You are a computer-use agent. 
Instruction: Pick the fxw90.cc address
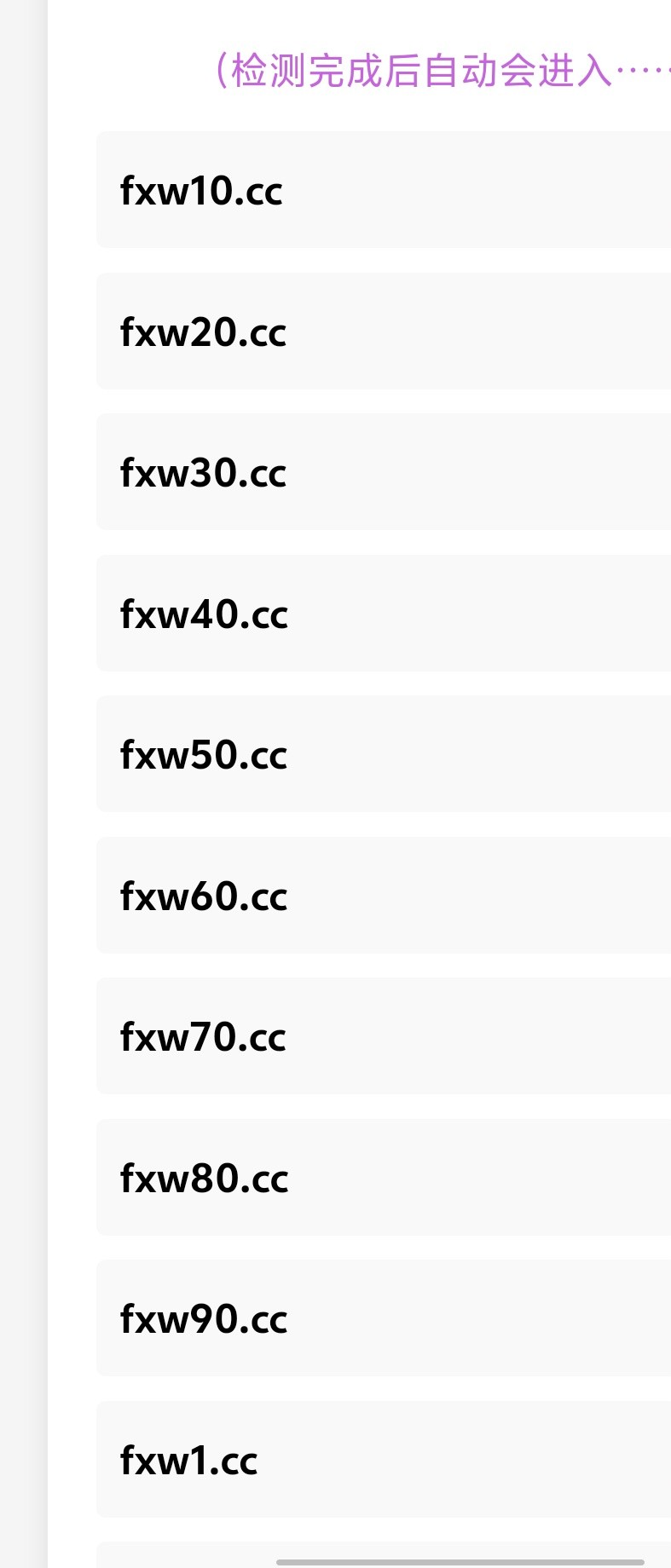coord(384,1317)
